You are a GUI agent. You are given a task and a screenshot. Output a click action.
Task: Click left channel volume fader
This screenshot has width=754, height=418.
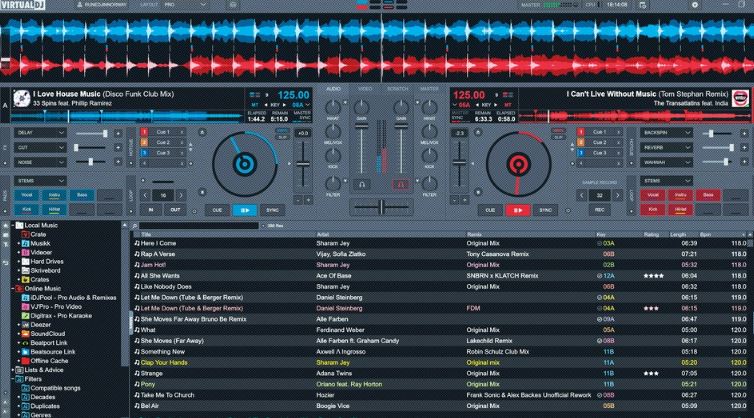(x=362, y=127)
